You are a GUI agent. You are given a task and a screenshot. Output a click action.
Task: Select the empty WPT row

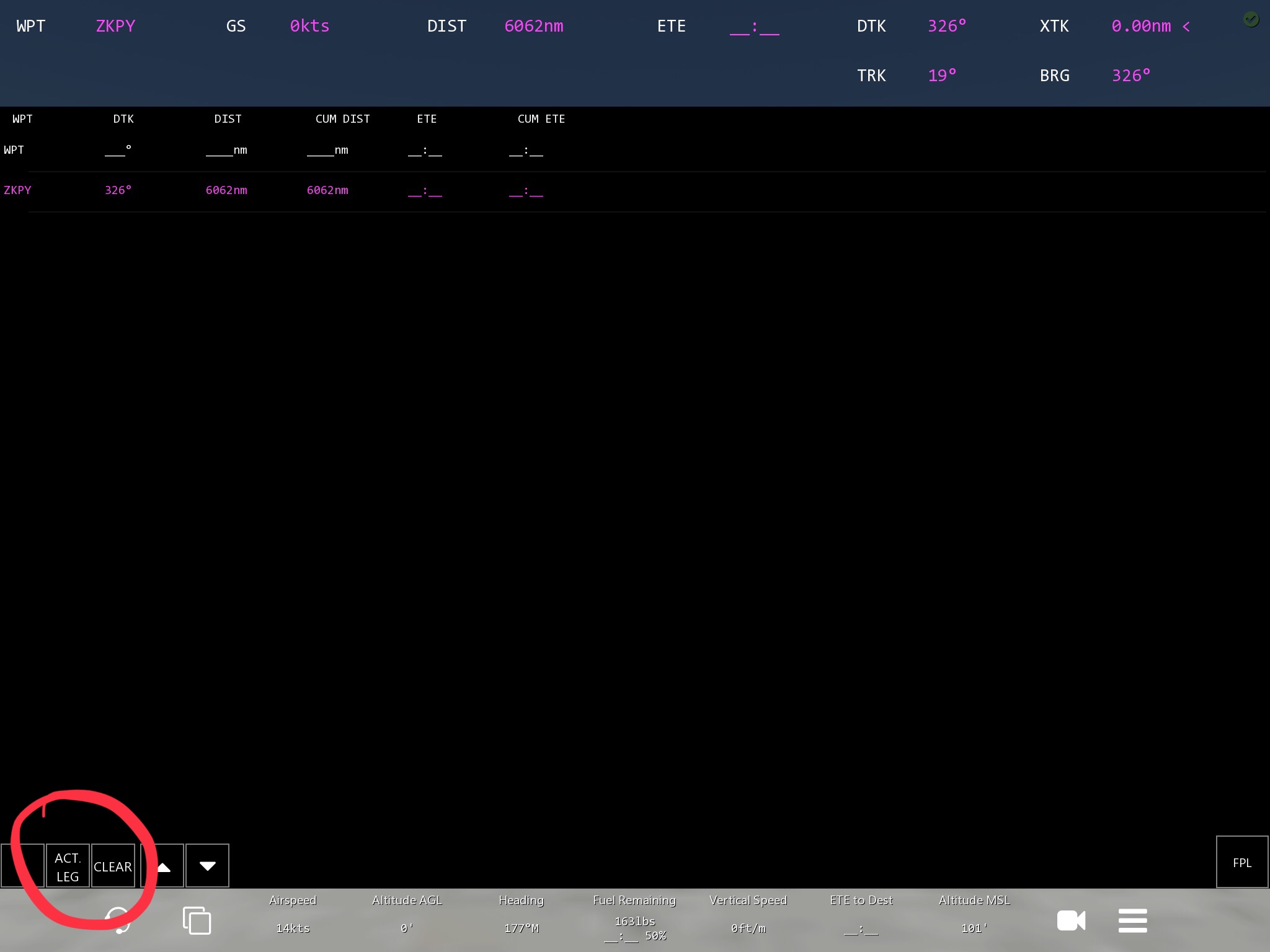[x=14, y=150]
